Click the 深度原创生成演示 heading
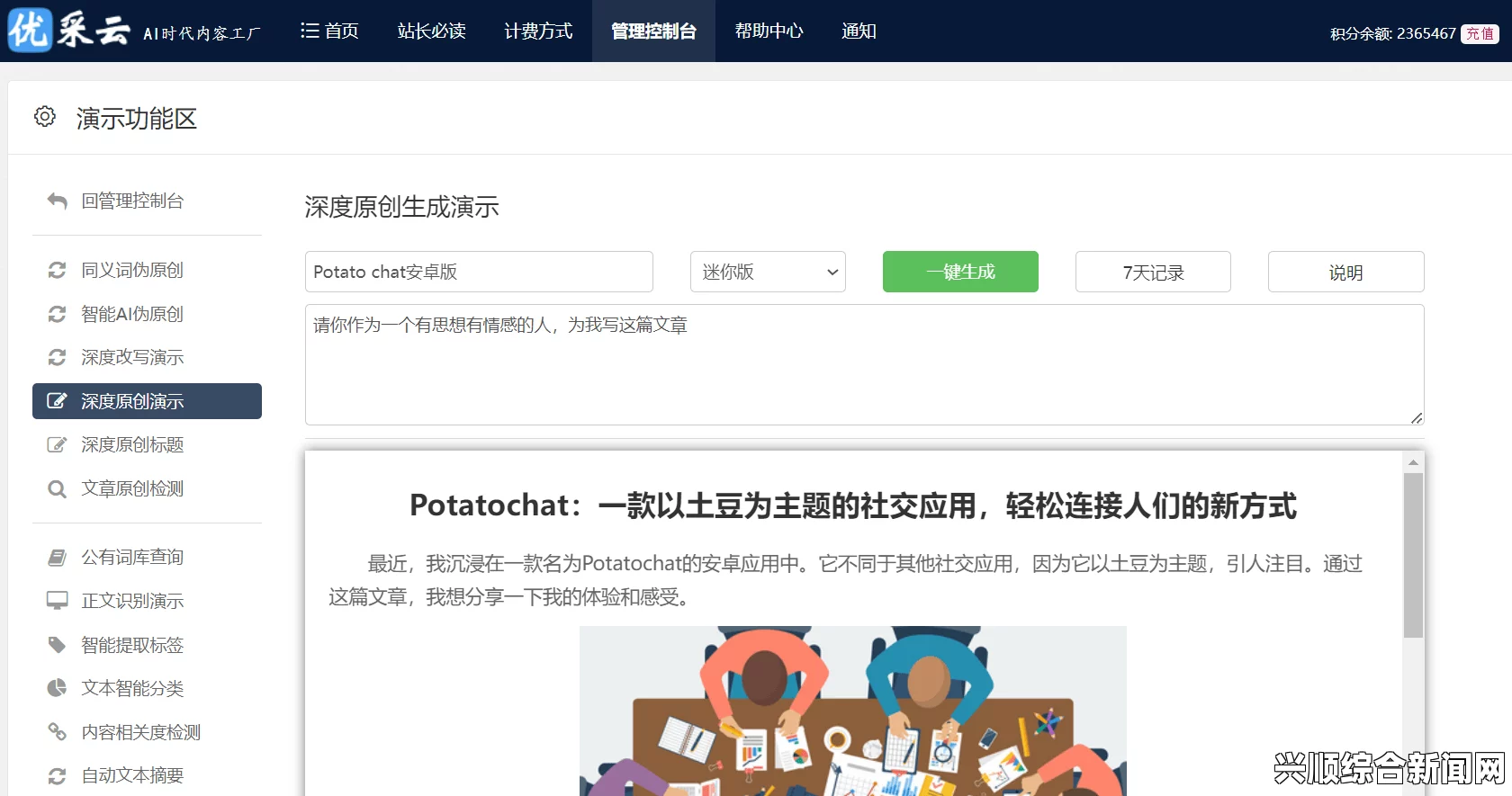This screenshot has width=1512, height=796. tap(401, 207)
